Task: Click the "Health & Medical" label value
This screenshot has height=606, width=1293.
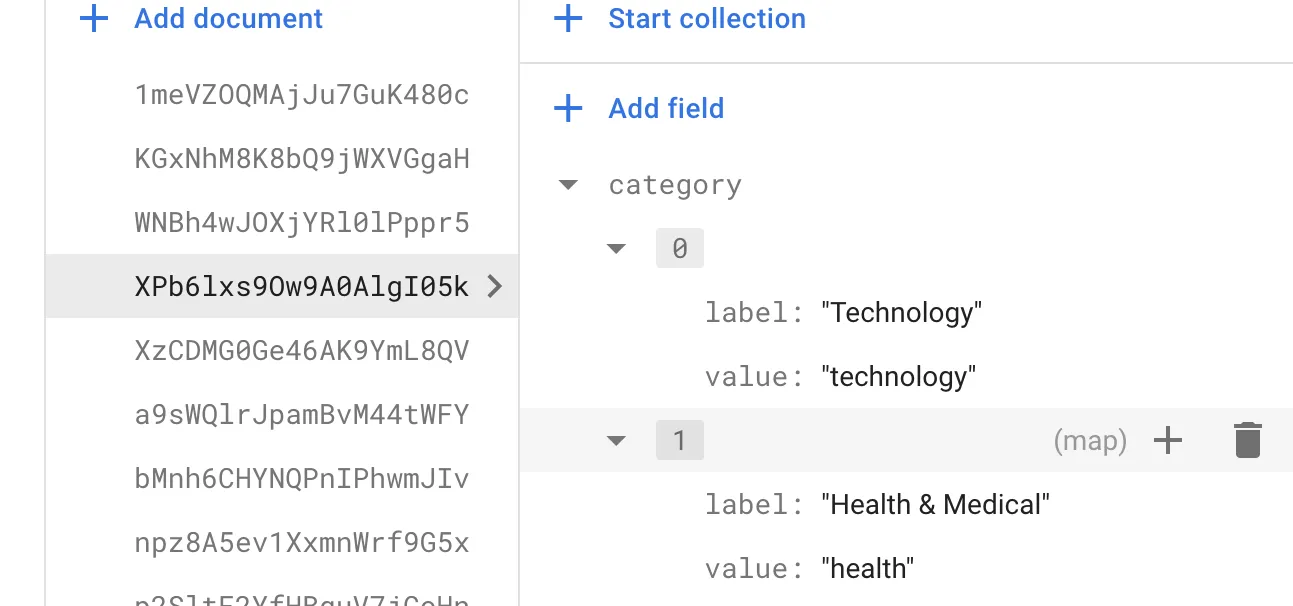Action: (x=935, y=505)
